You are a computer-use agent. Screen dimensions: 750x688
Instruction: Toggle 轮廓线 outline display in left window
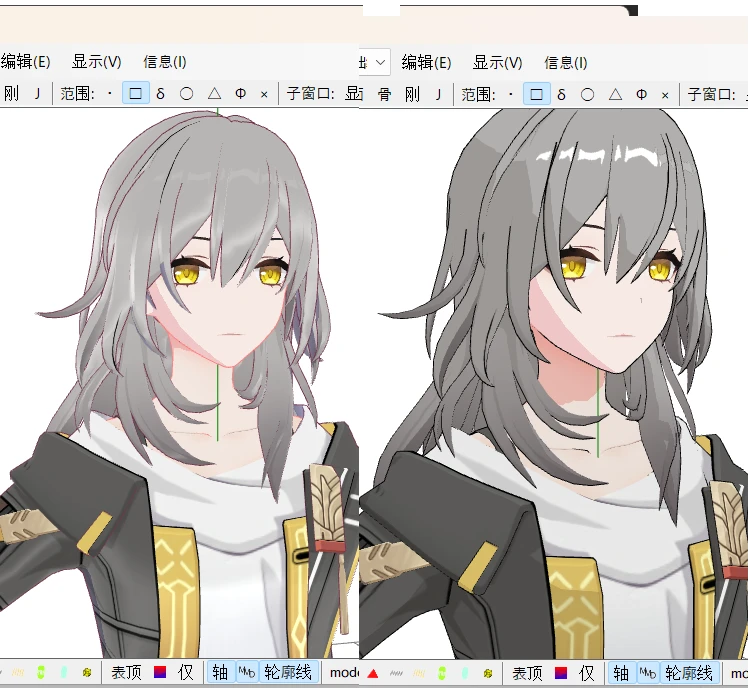(288, 672)
